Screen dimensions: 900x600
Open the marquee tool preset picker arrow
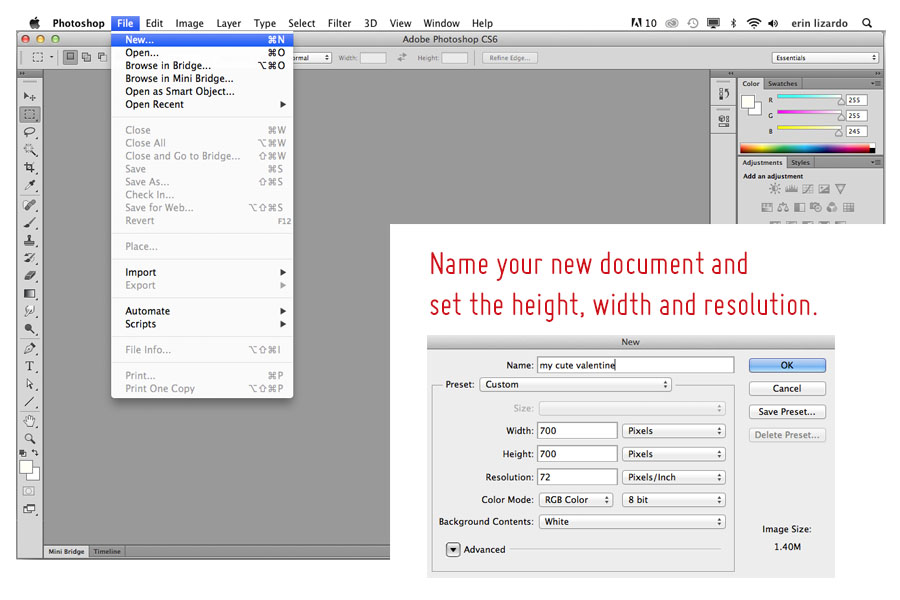coord(51,57)
